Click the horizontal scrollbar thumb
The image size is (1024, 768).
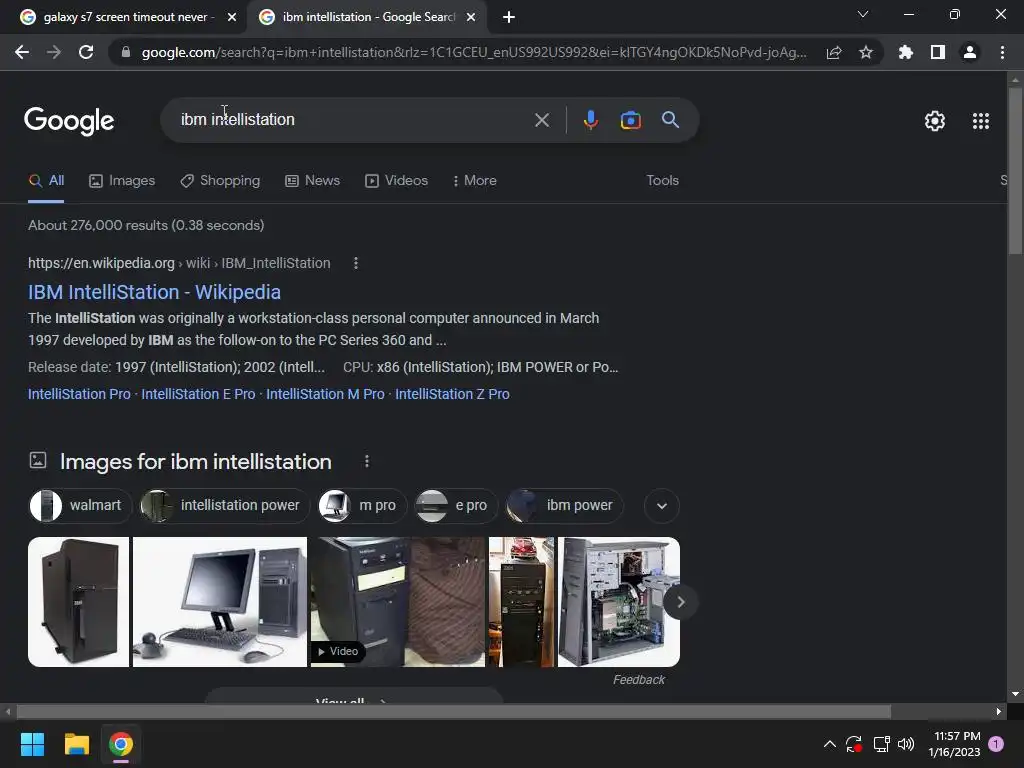[453, 712]
